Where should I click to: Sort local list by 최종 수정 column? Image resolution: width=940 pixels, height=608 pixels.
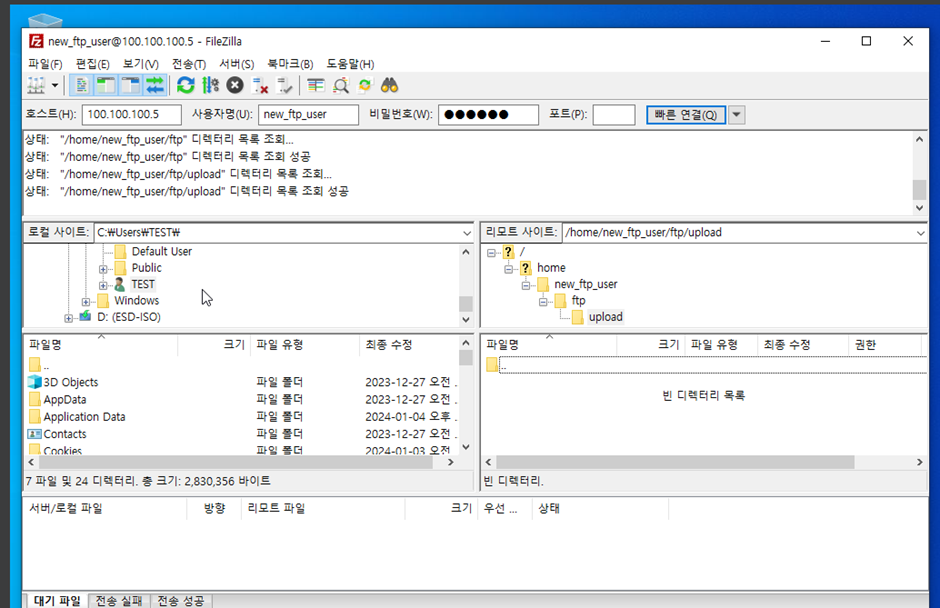[409, 345]
